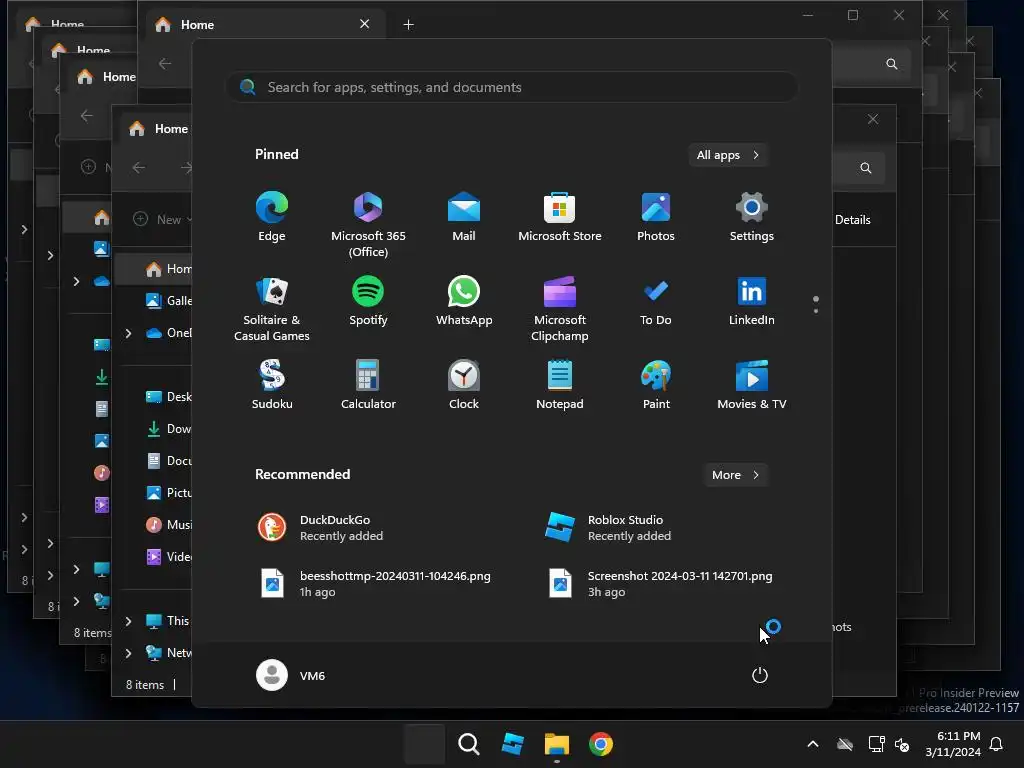The width and height of the screenshot is (1024, 768).
Task: Click the power button in Start menu
Action: point(760,675)
